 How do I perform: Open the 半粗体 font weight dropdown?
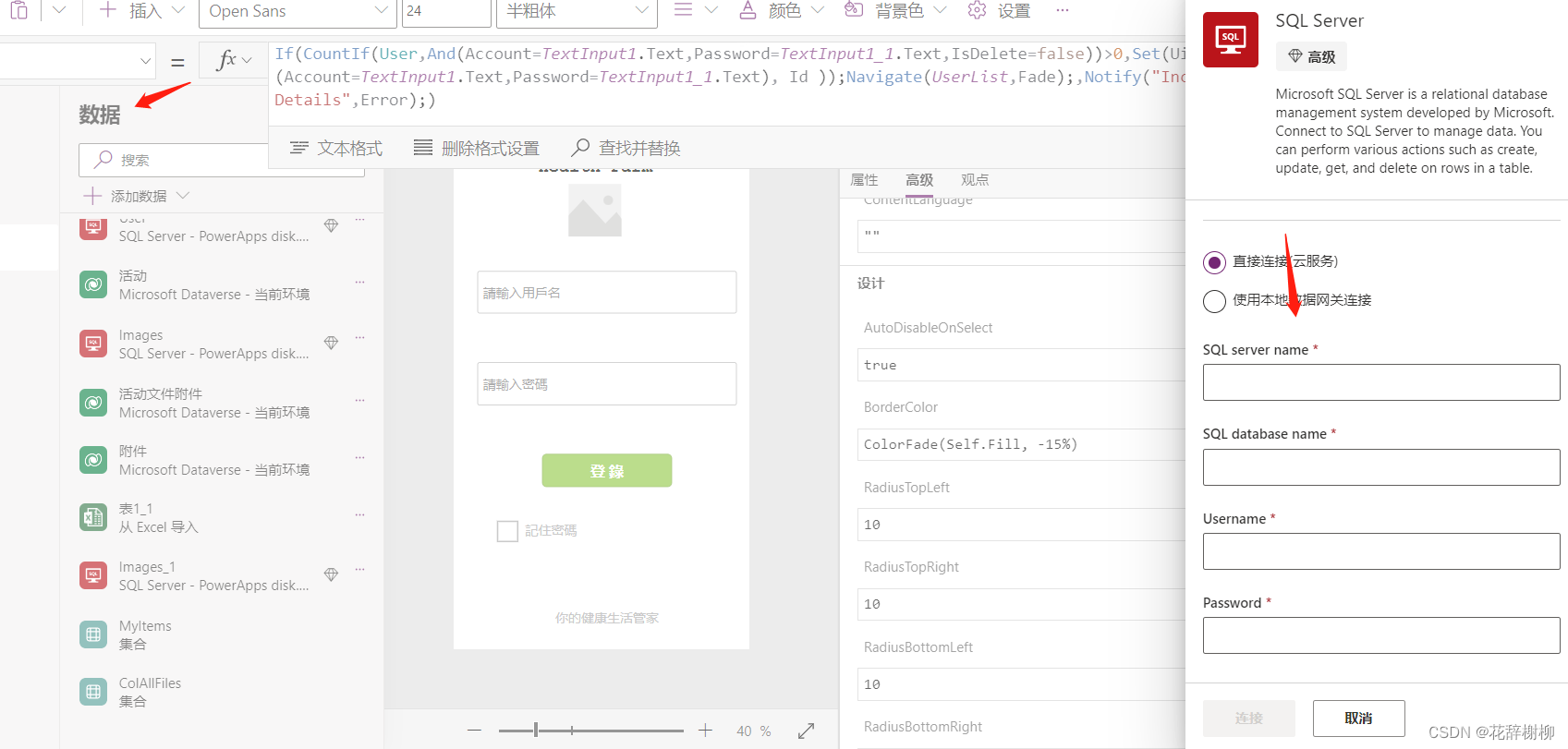tap(577, 11)
